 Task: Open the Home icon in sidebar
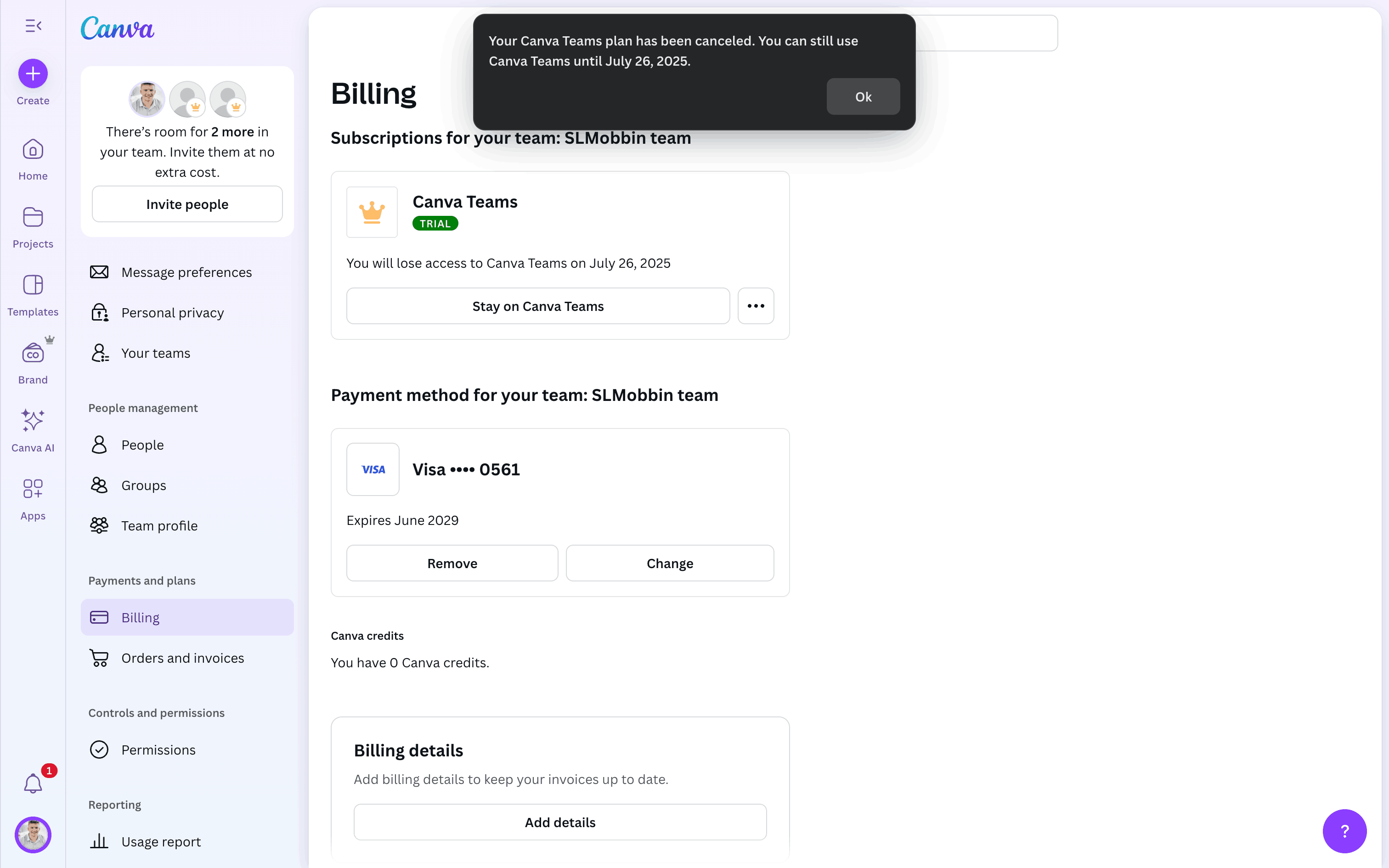tap(33, 150)
